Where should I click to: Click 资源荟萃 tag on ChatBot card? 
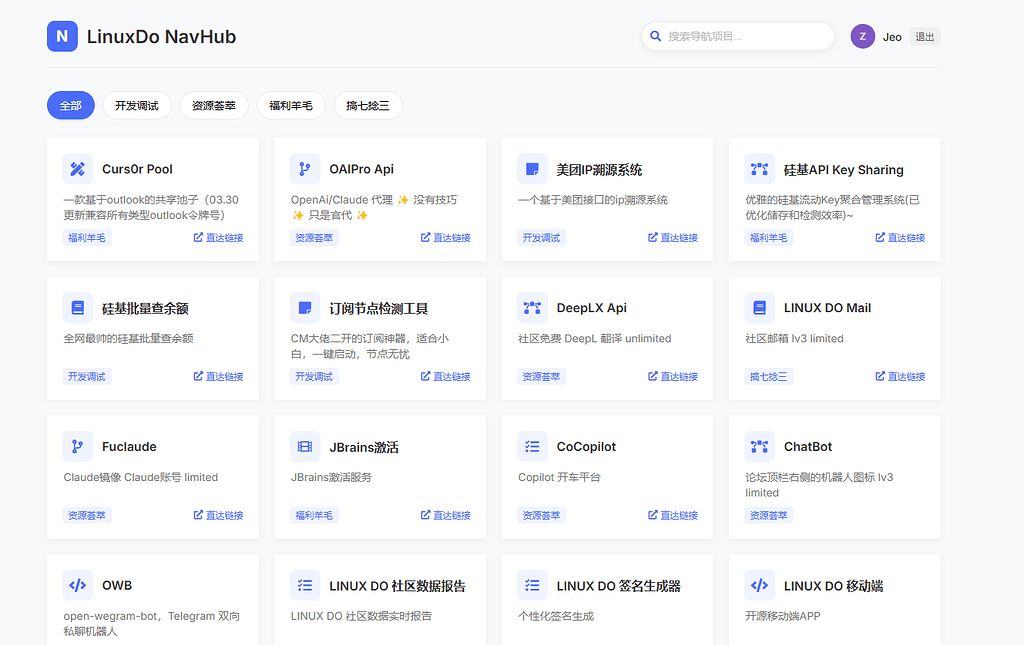click(x=769, y=515)
